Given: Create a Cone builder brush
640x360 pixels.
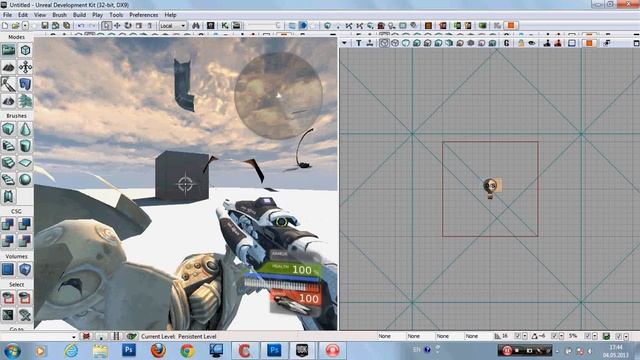Looking at the screenshot, I should click(x=25, y=129).
